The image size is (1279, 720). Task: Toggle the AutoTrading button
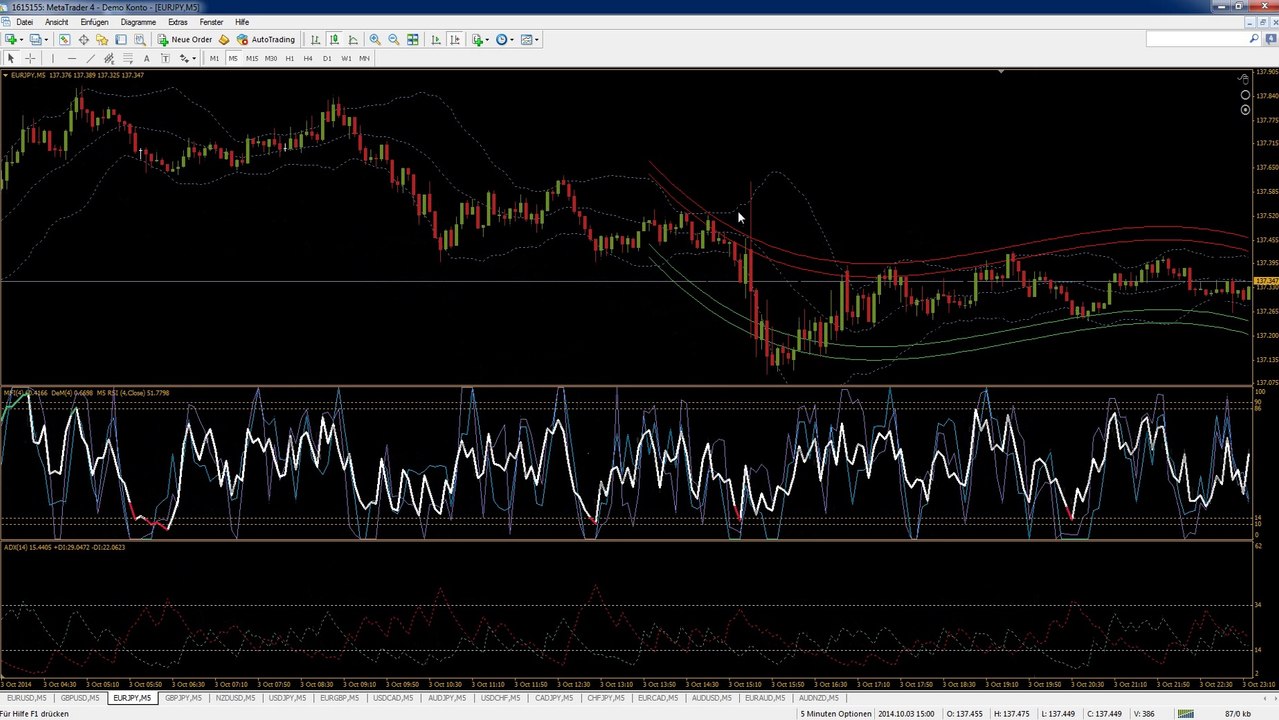[266, 40]
